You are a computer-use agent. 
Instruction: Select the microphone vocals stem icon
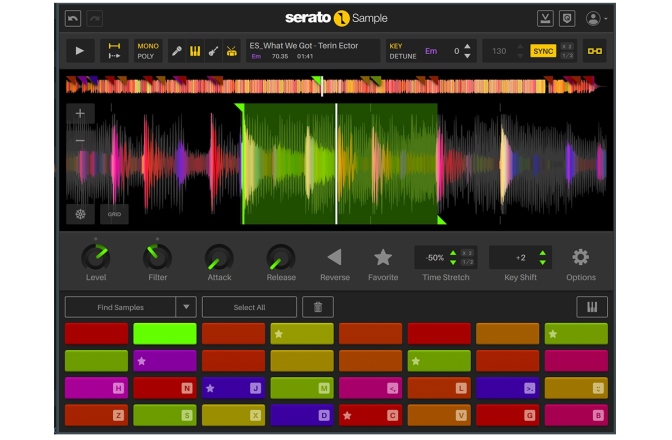177,51
